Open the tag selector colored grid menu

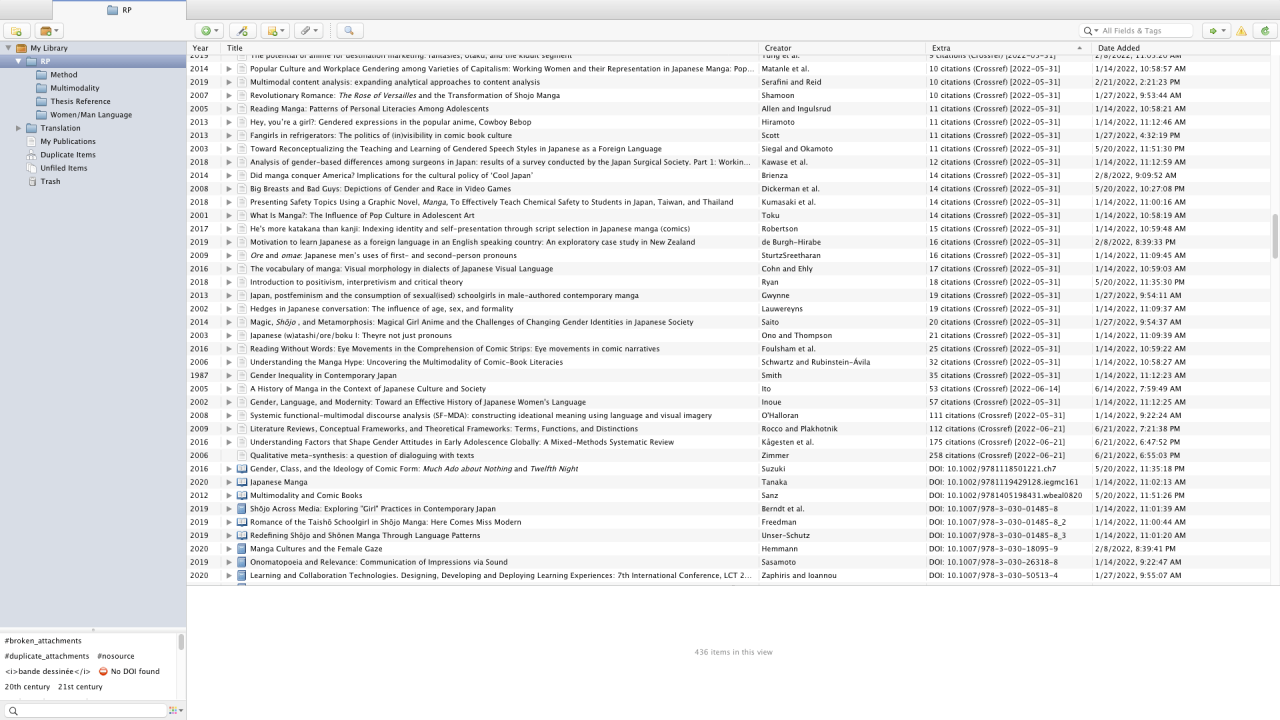175,710
